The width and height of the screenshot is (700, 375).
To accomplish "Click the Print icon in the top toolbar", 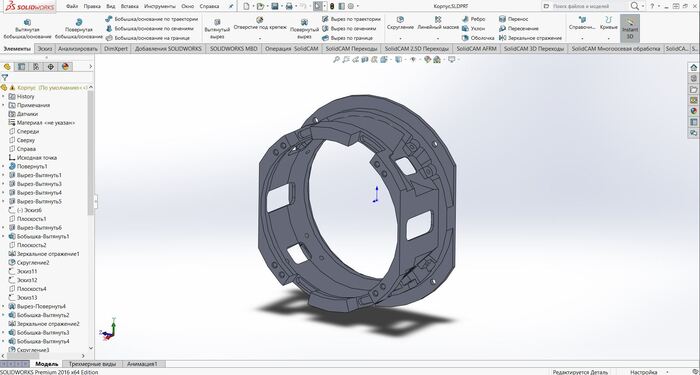I will click(289, 6).
